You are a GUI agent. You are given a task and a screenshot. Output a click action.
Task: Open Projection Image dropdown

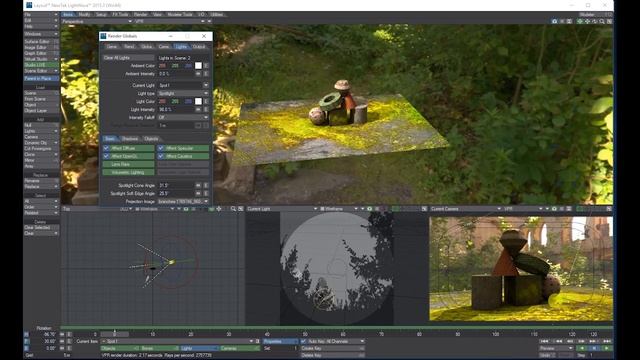coord(183,202)
